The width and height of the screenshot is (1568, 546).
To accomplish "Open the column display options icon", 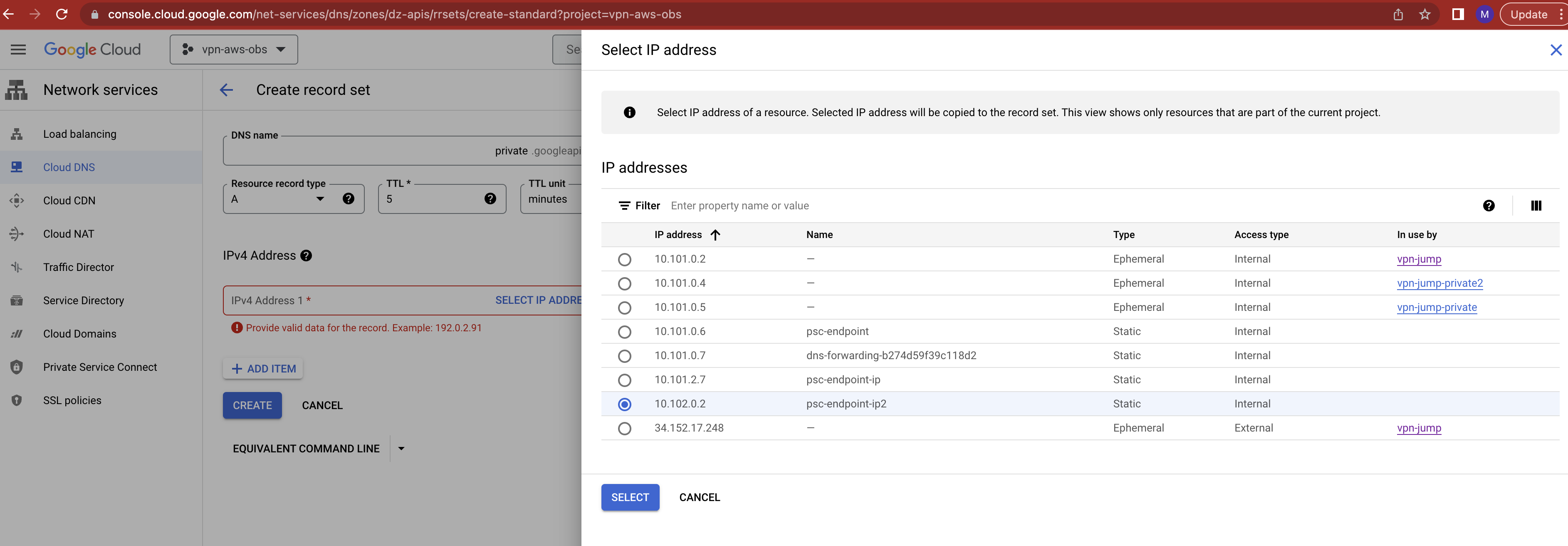I will click(1536, 205).
